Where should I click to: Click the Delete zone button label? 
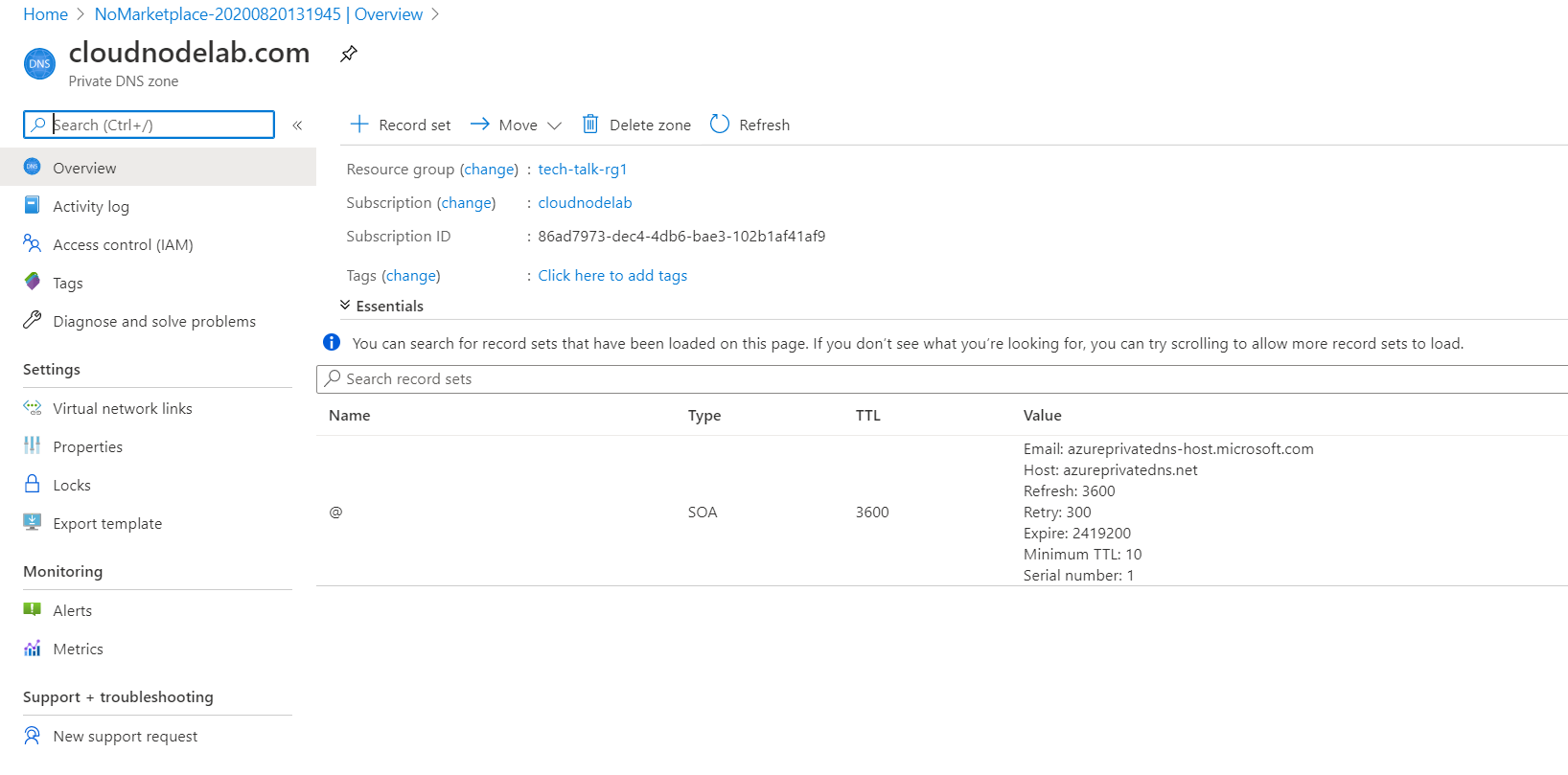point(650,125)
